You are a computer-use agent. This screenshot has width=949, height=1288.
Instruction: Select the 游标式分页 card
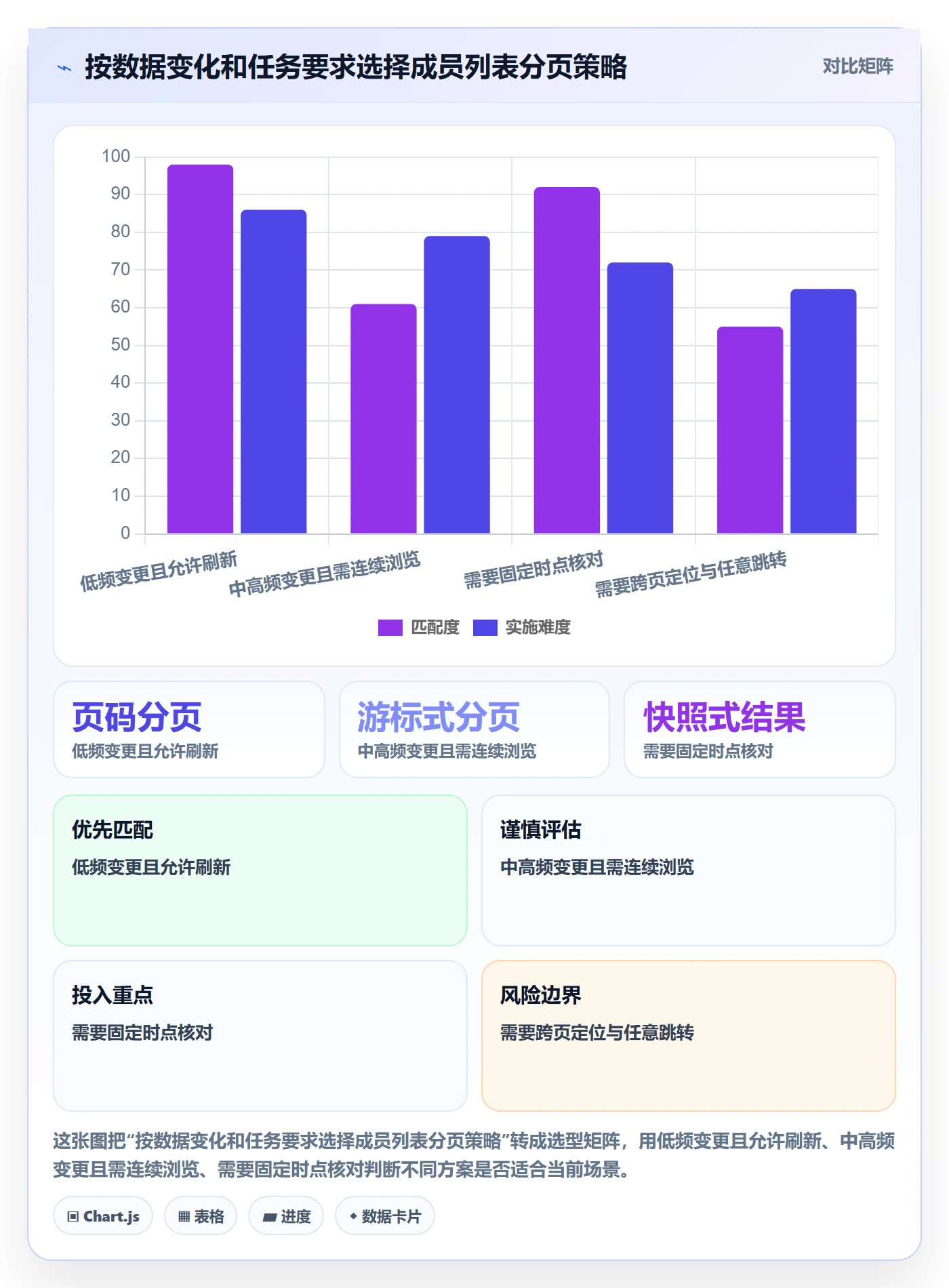pos(474,729)
